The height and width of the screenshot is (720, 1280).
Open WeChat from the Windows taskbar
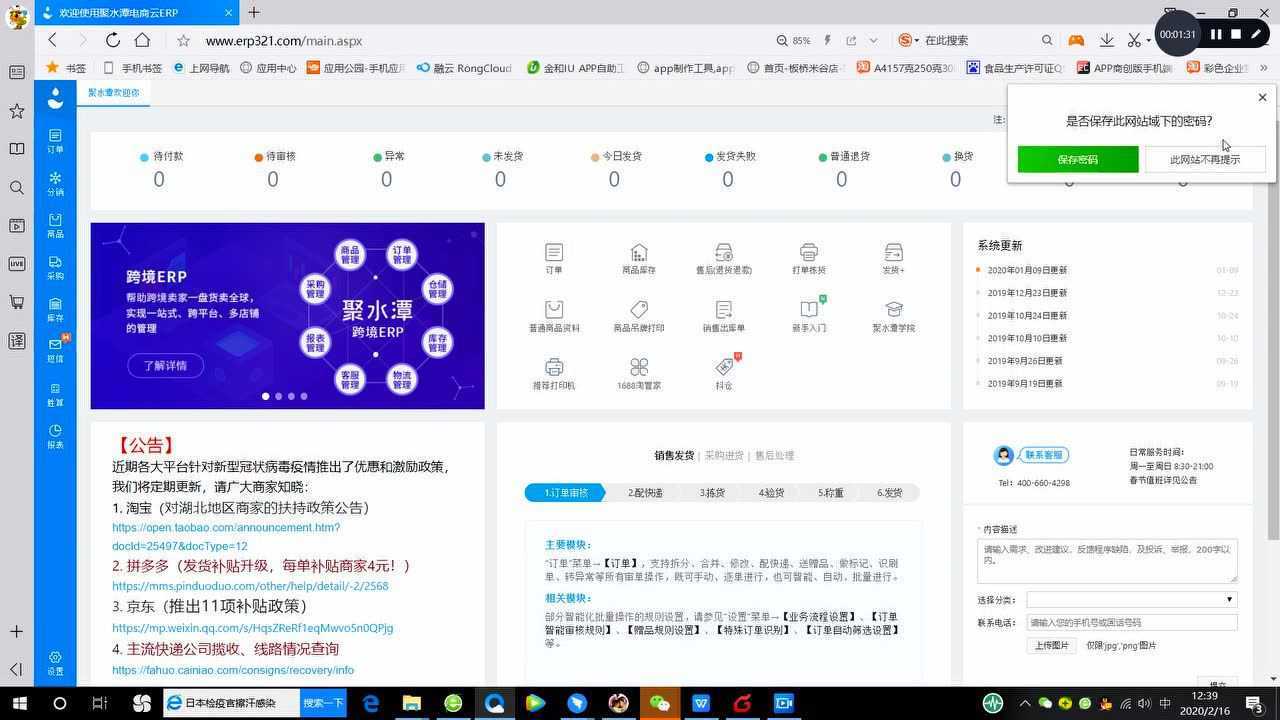(x=659, y=704)
